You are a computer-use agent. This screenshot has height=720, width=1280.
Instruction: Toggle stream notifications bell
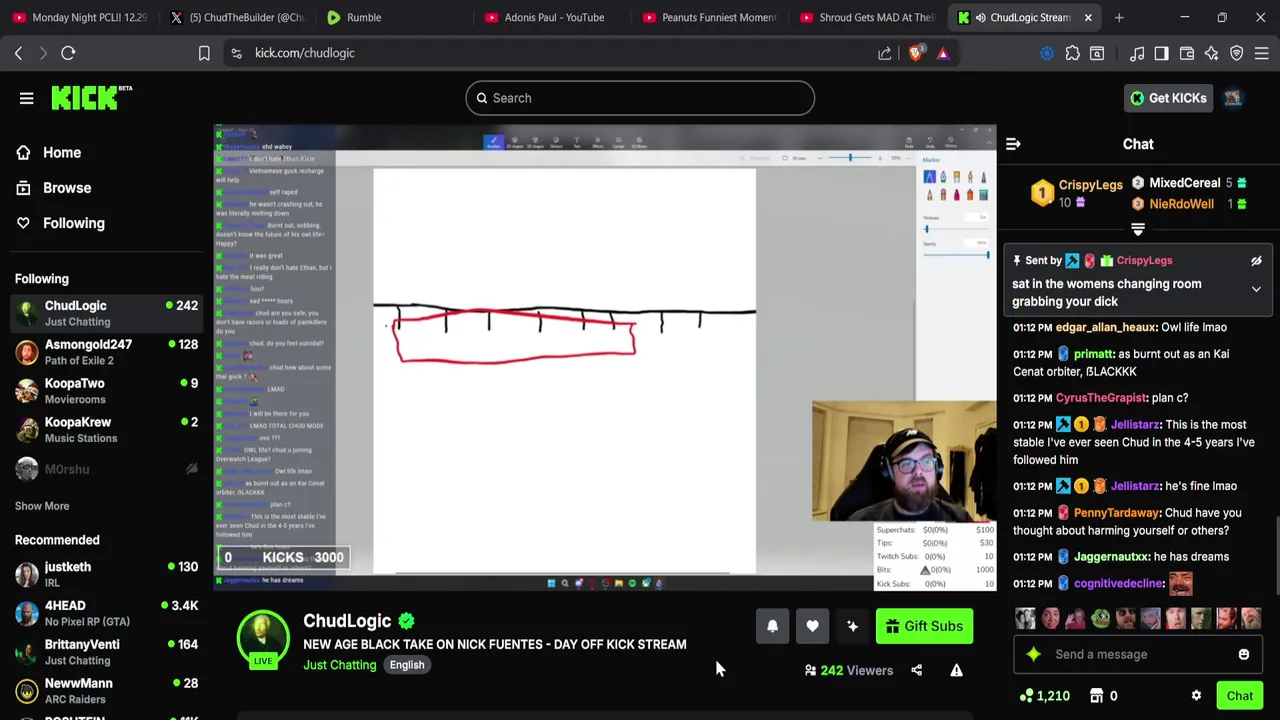coord(772,626)
